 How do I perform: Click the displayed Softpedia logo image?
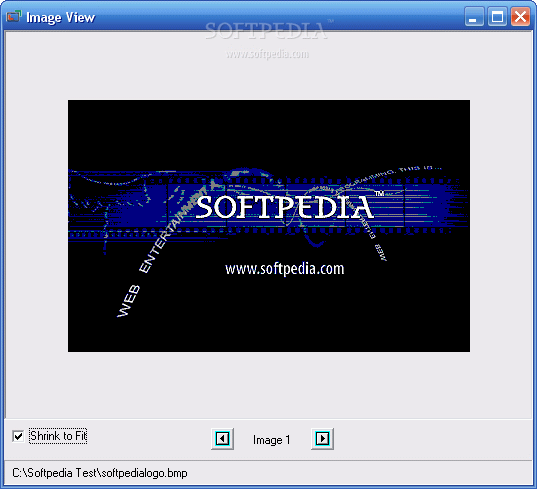tap(269, 226)
